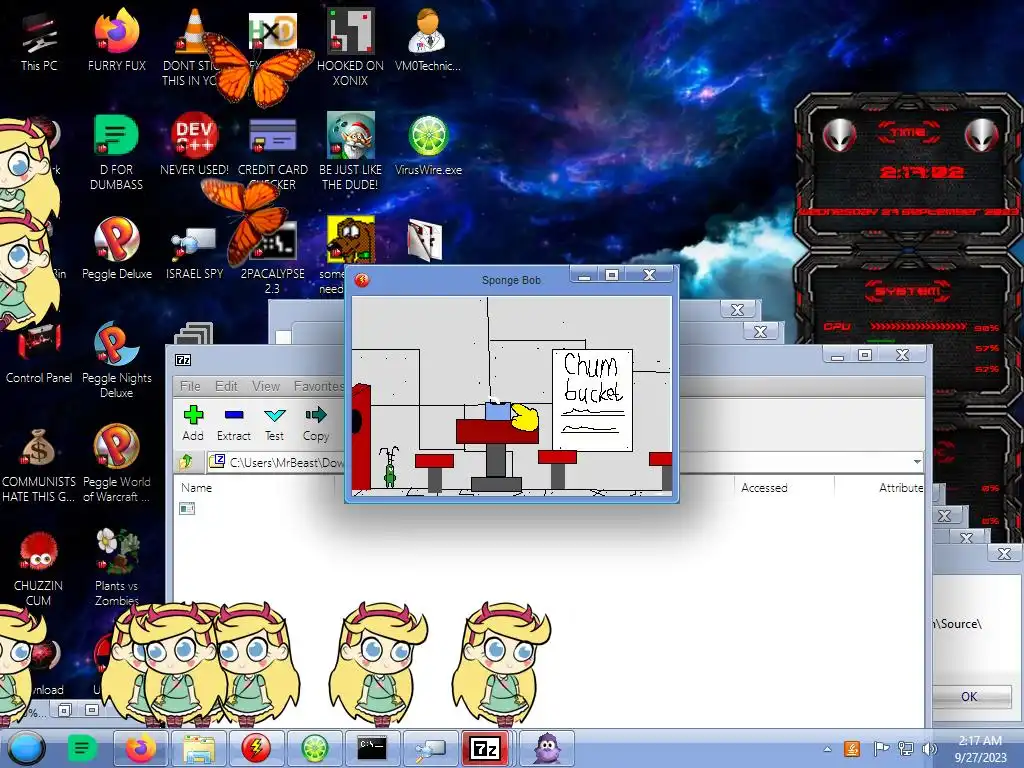The image size is (1024, 768).
Task: Launch NEVER USED! Dev-C++ shortcut
Action: pos(195,145)
